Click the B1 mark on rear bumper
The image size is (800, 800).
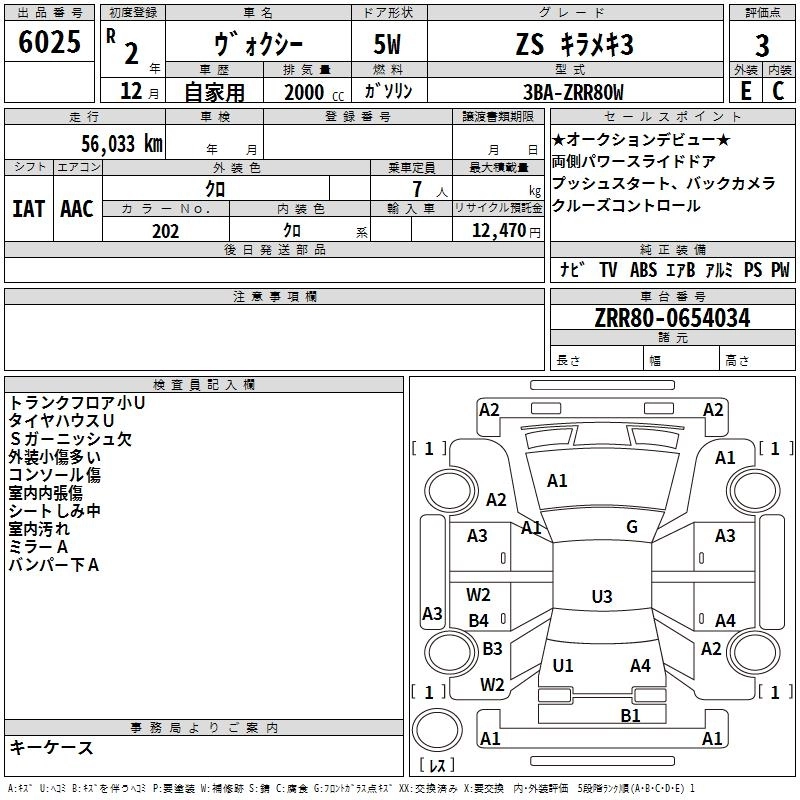(631, 715)
